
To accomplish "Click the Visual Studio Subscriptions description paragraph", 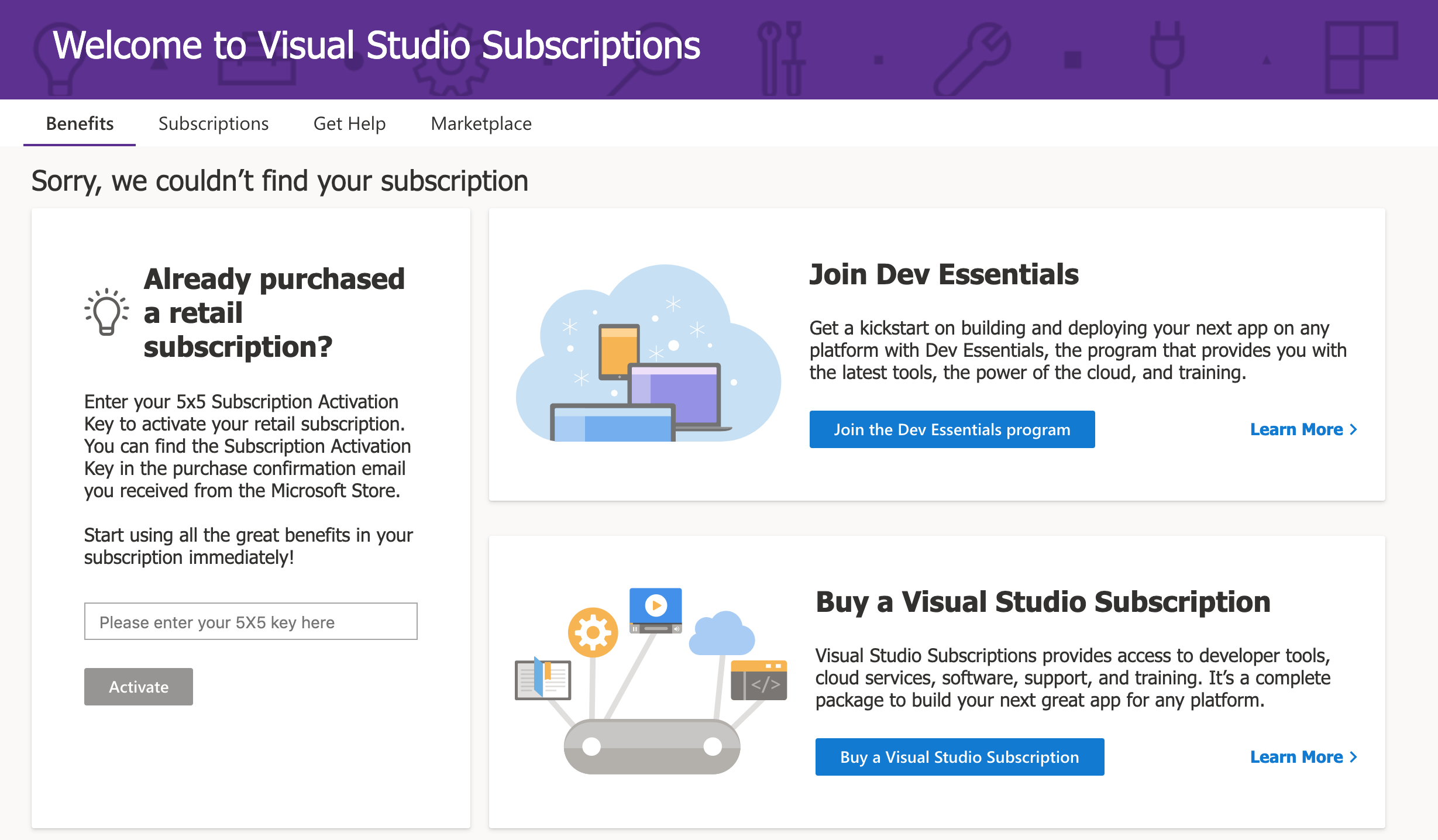I will coord(1073,678).
